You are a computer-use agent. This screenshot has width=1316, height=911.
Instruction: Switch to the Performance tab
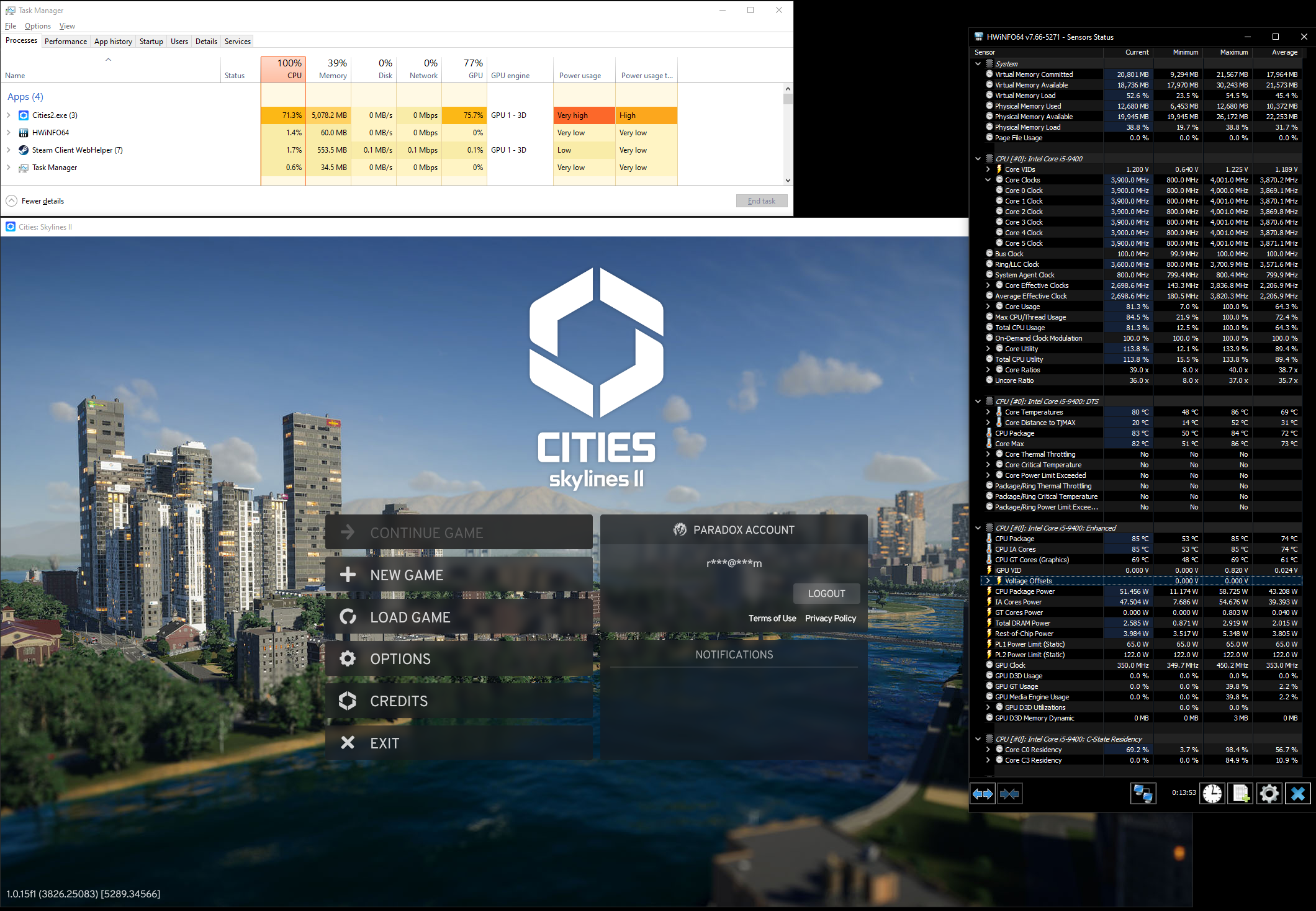[x=65, y=41]
